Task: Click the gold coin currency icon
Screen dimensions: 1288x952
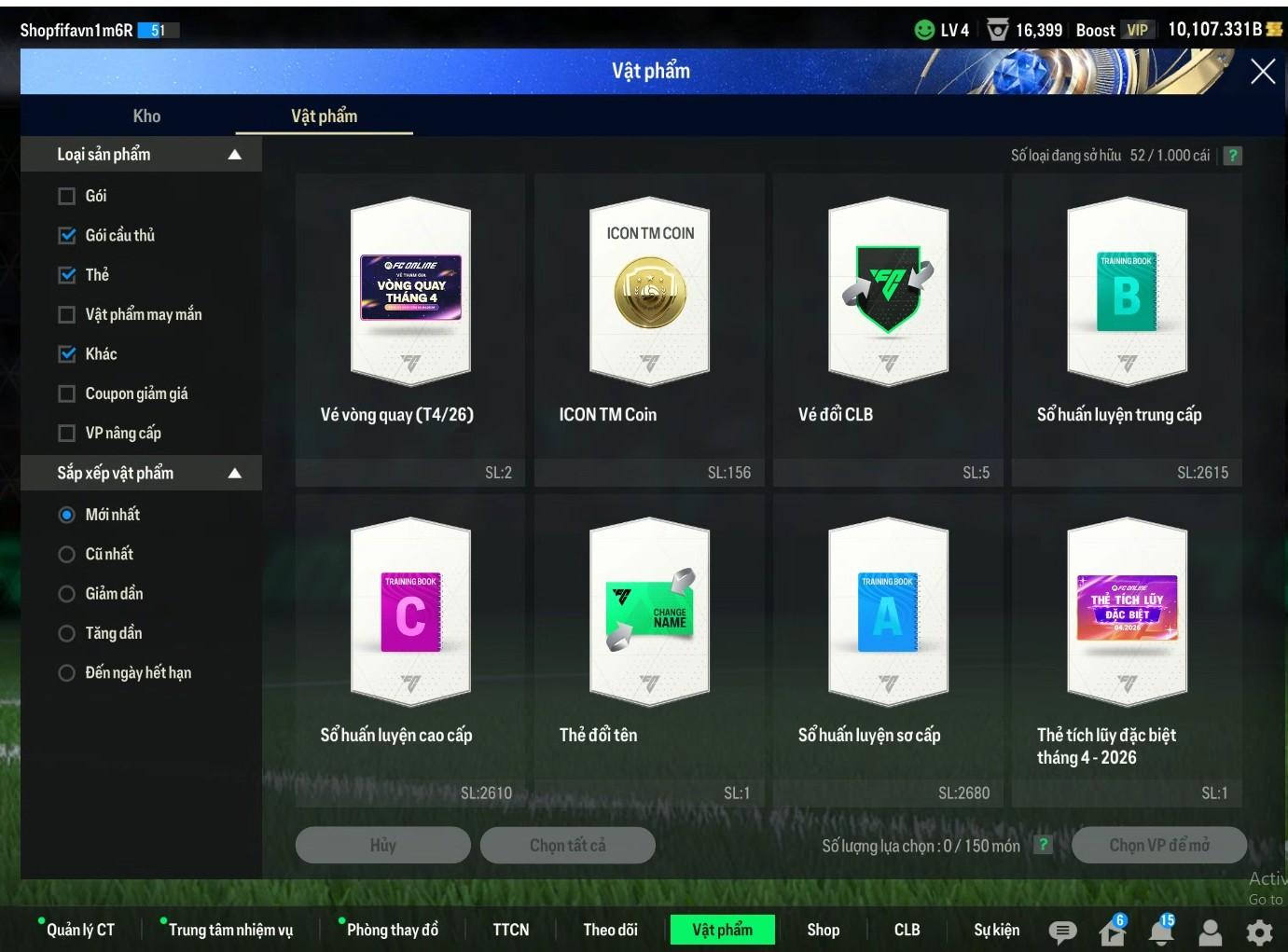Action: [x=1274, y=30]
